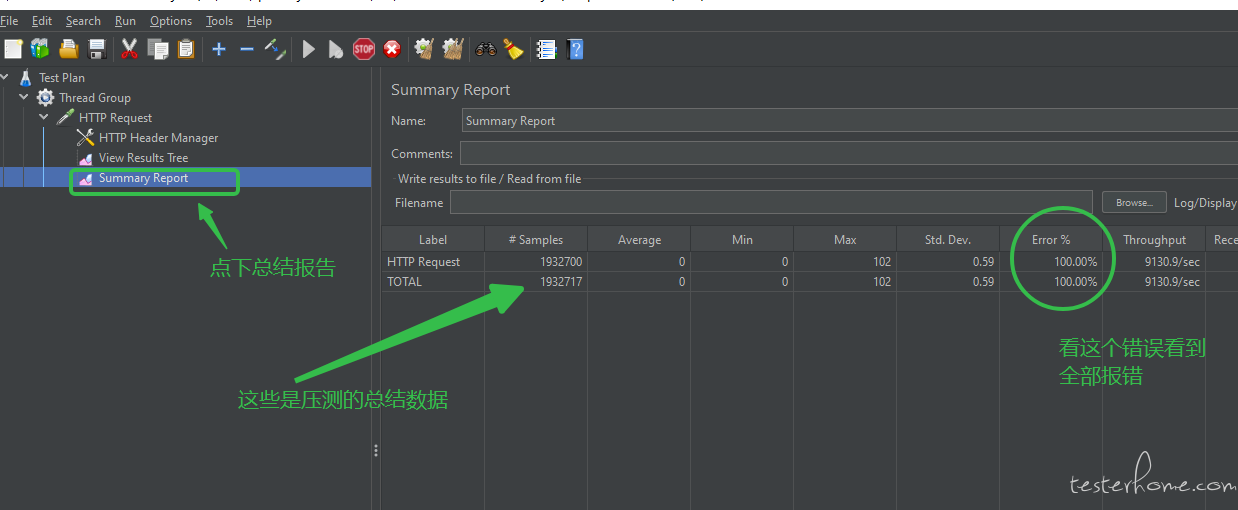Viewport: 1238px width, 510px height.
Task: Click the Add plus toolbar icon
Action: 219,48
